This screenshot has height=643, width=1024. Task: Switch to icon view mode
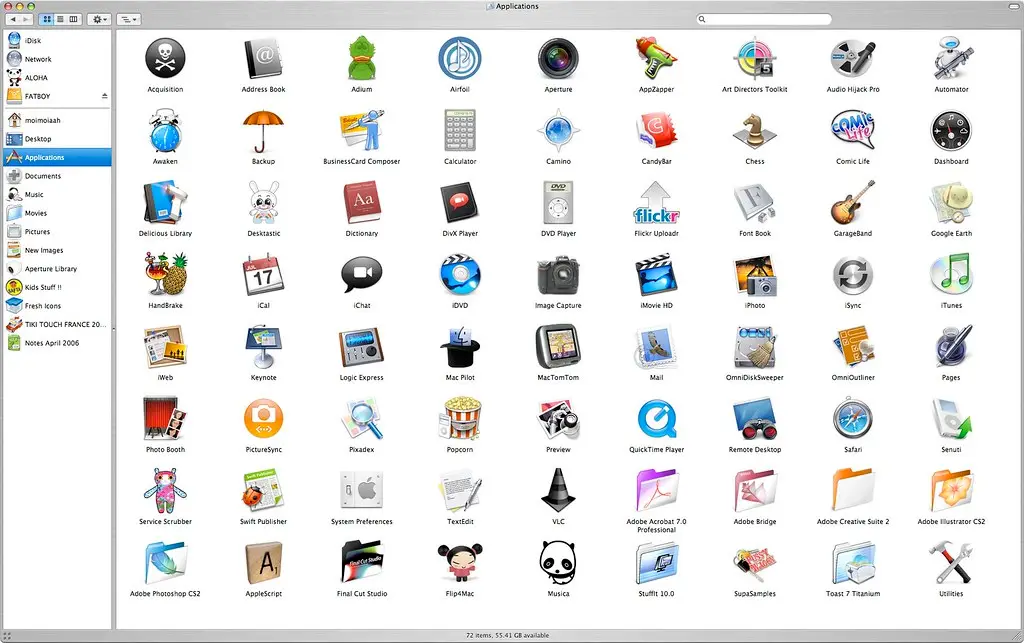(x=46, y=20)
